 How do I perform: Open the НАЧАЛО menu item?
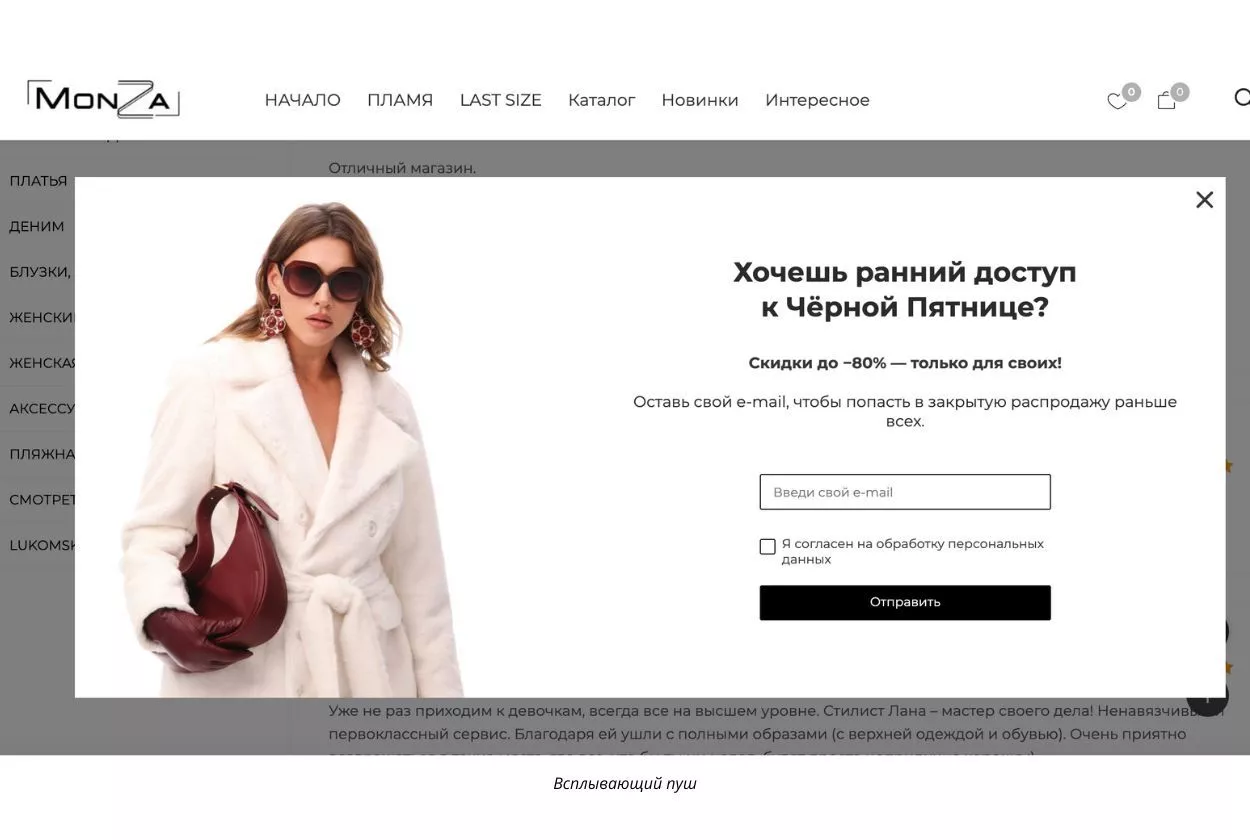(302, 100)
